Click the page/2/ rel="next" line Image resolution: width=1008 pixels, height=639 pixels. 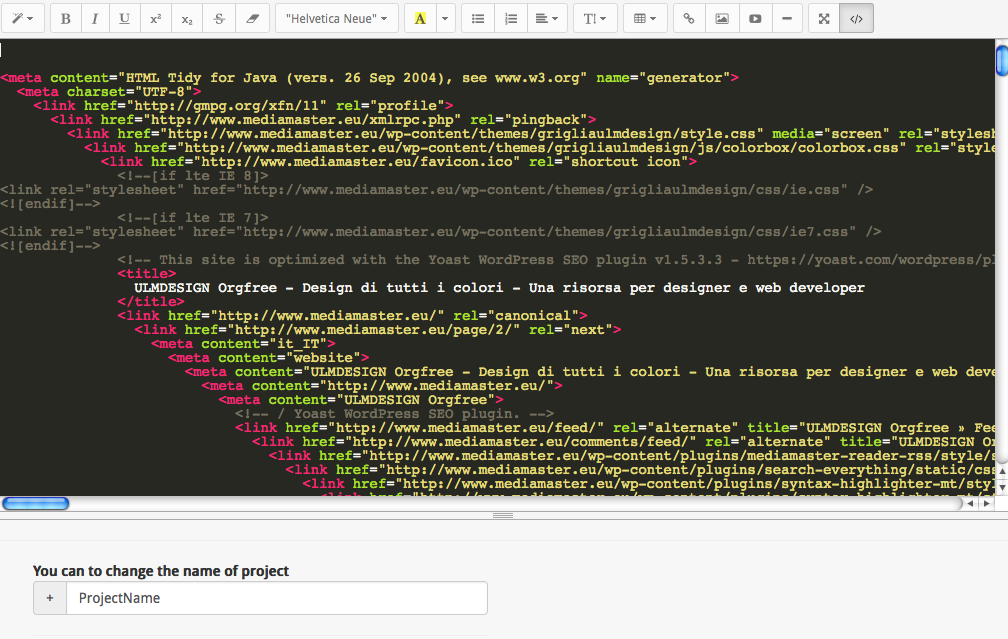point(377,330)
